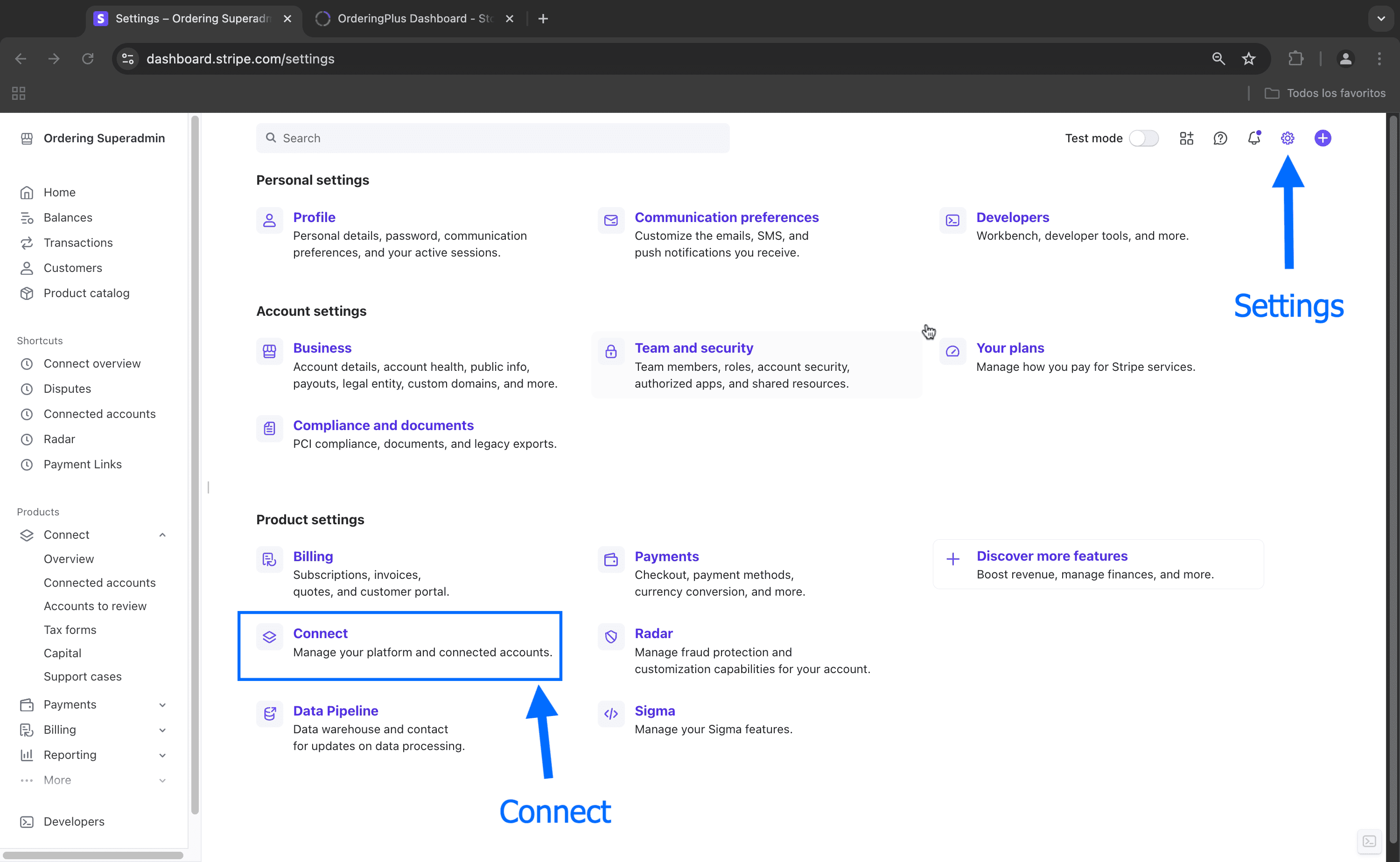
Task: Open the Communication preferences link
Action: click(x=727, y=217)
